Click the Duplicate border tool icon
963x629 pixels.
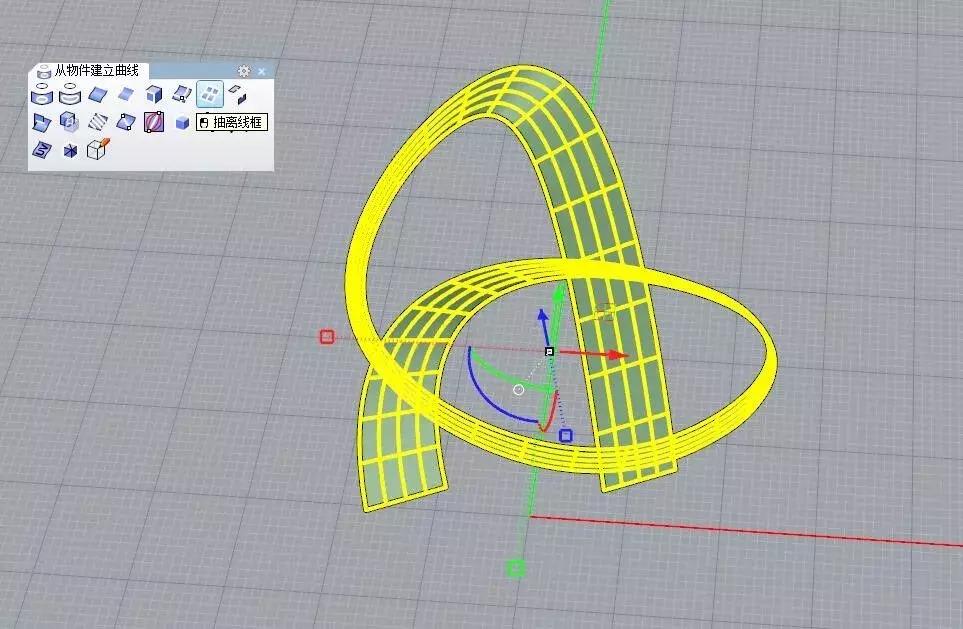(x=126, y=95)
